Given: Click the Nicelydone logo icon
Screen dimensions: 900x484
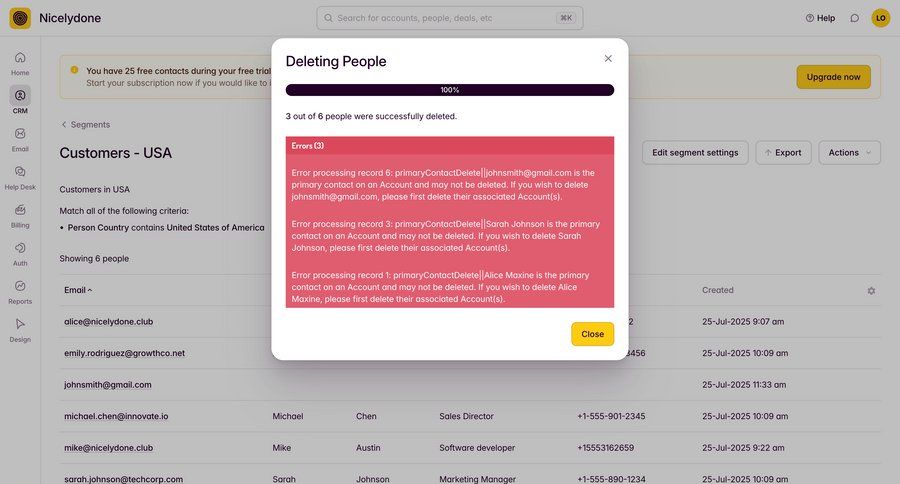Looking at the screenshot, I should click(x=20, y=18).
